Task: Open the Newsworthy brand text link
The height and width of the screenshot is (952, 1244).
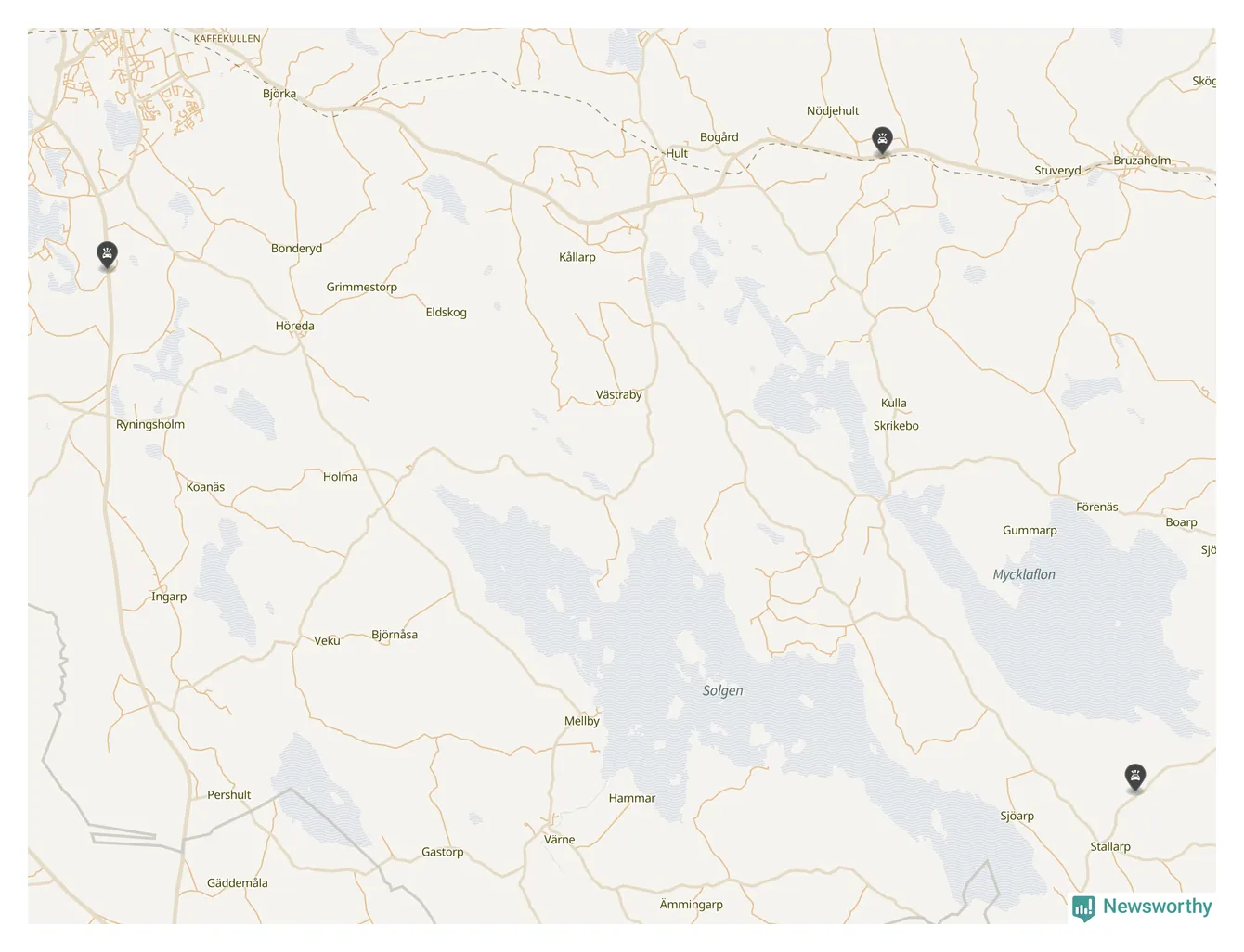Action: click(x=1157, y=907)
